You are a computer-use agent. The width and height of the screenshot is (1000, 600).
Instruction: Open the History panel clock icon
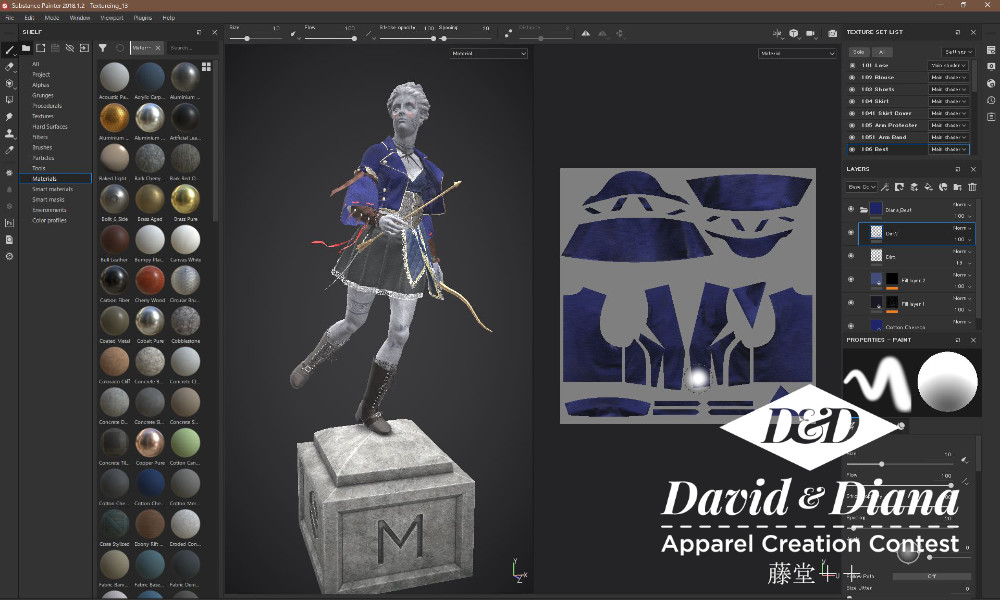(x=991, y=100)
